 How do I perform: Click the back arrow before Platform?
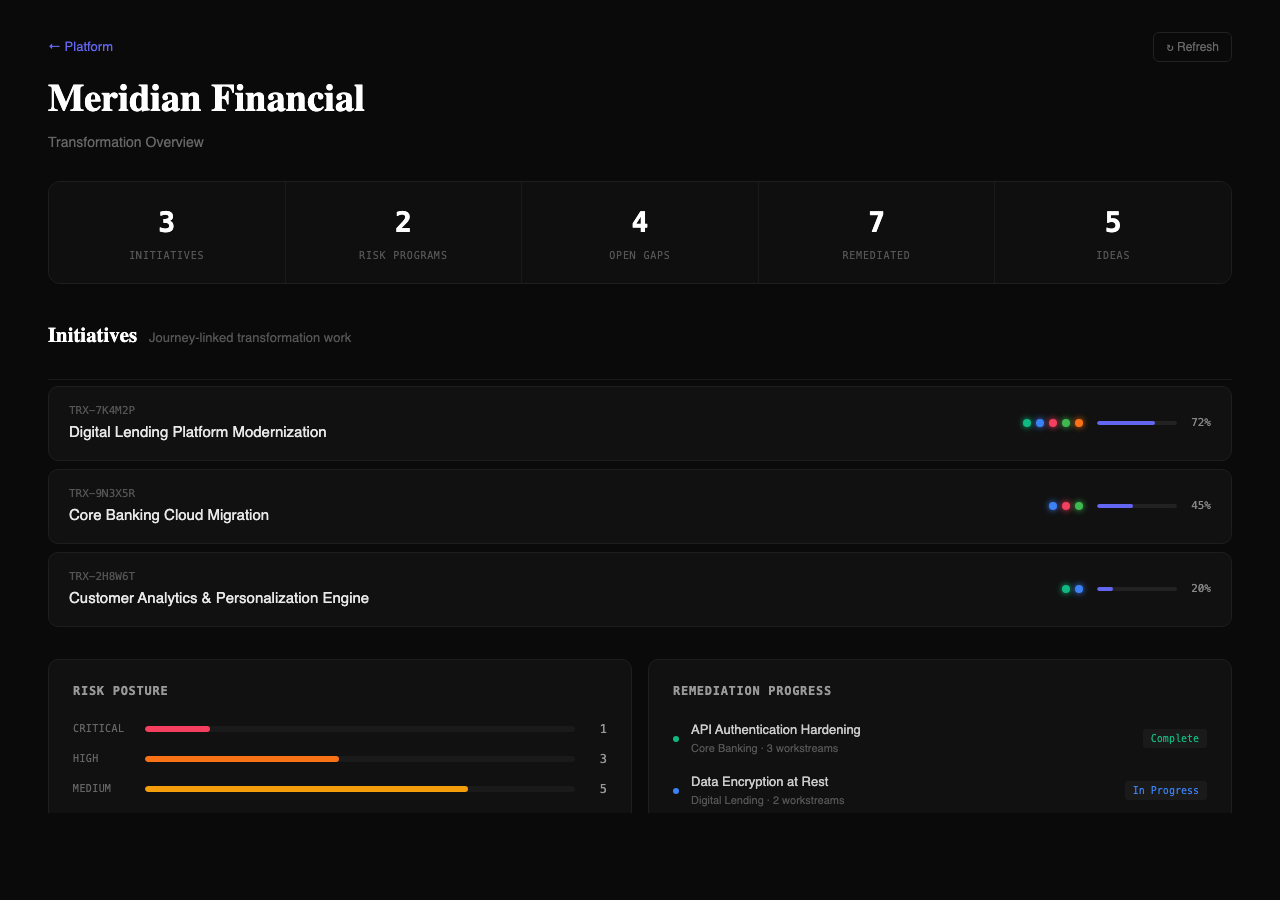[x=52, y=46]
